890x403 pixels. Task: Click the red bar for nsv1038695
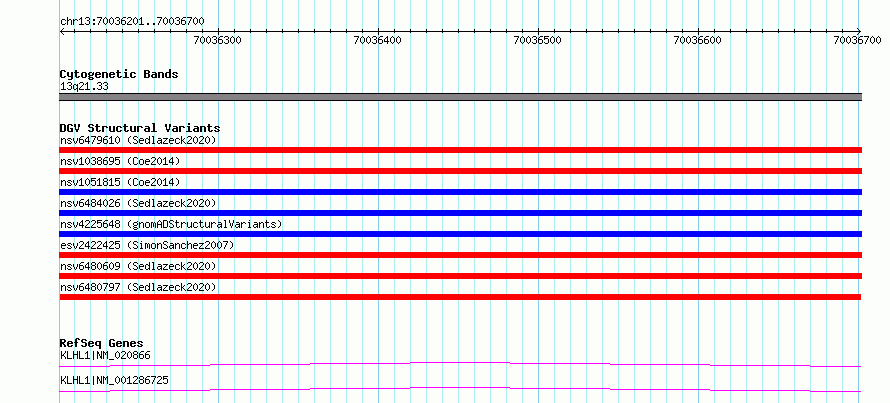pos(460,171)
